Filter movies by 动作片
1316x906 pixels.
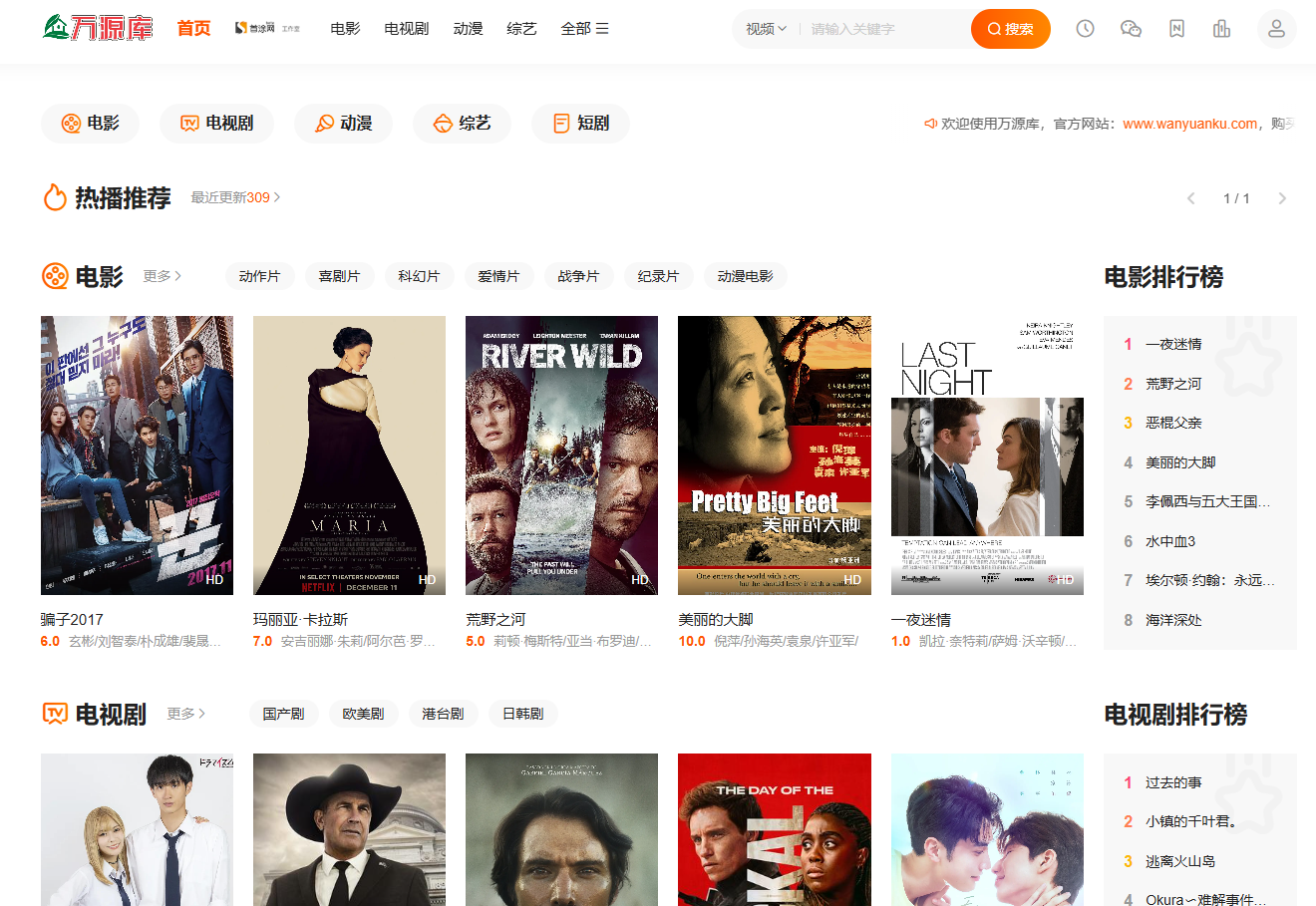[259, 276]
